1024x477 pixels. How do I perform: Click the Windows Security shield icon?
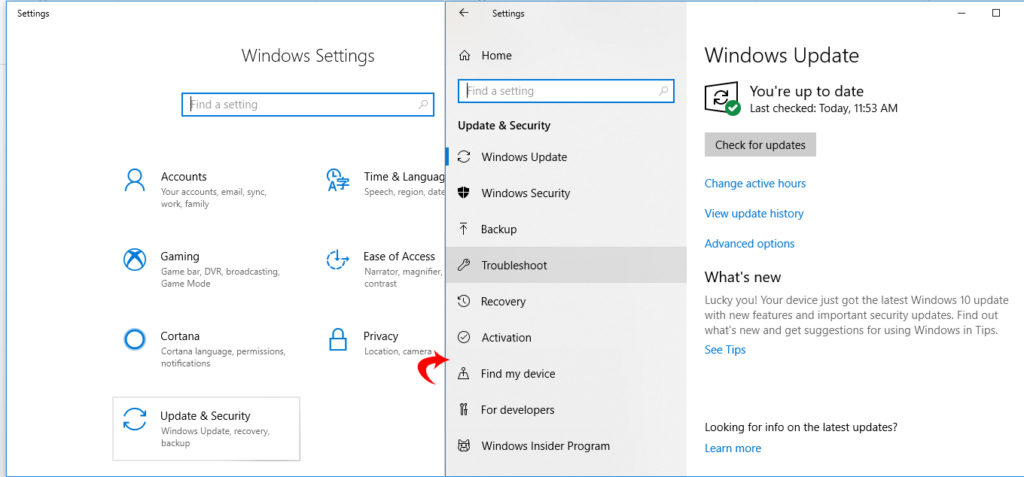[x=464, y=193]
